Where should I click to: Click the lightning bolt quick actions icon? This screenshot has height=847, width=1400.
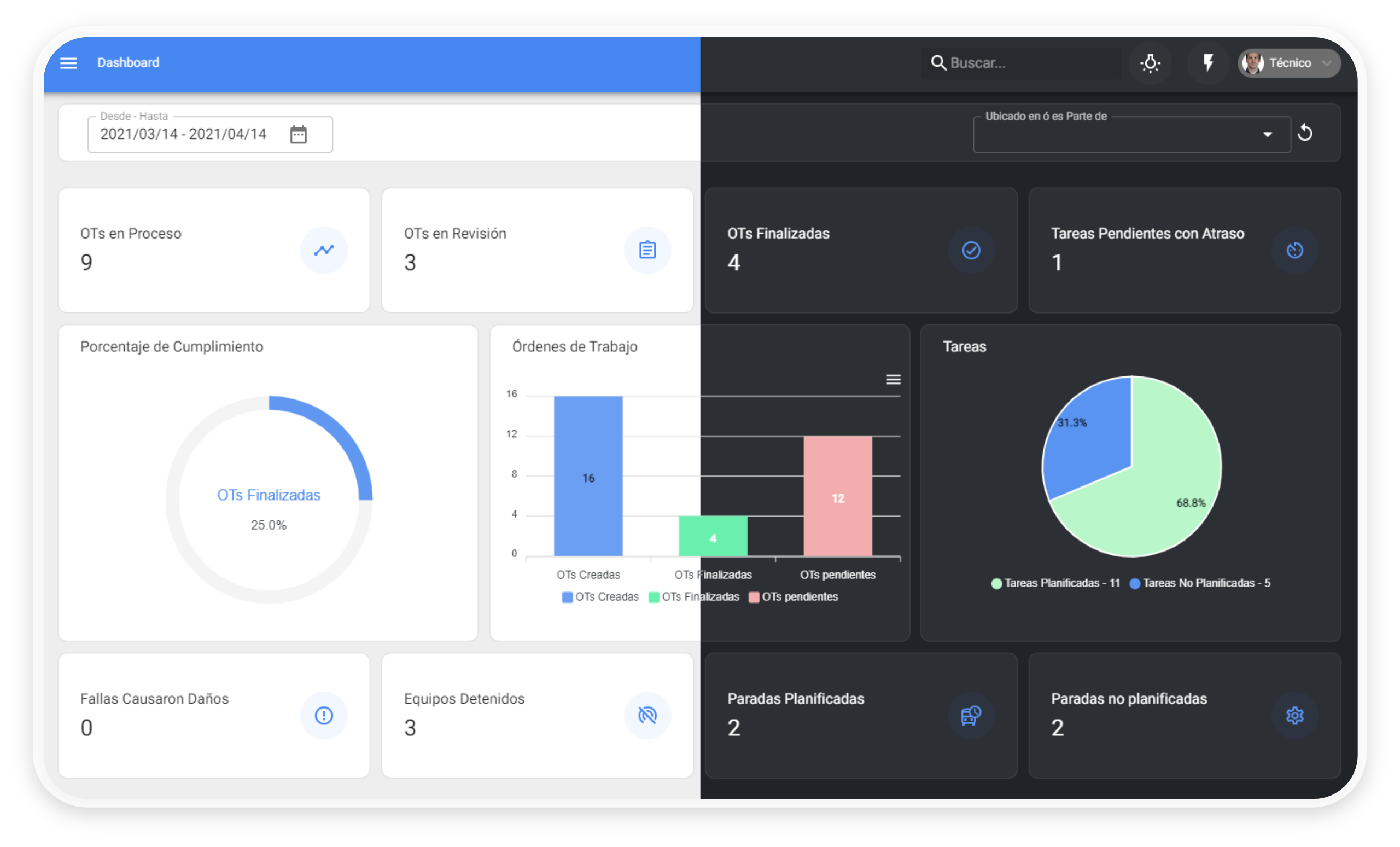pyautogui.click(x=1208, y=62)
